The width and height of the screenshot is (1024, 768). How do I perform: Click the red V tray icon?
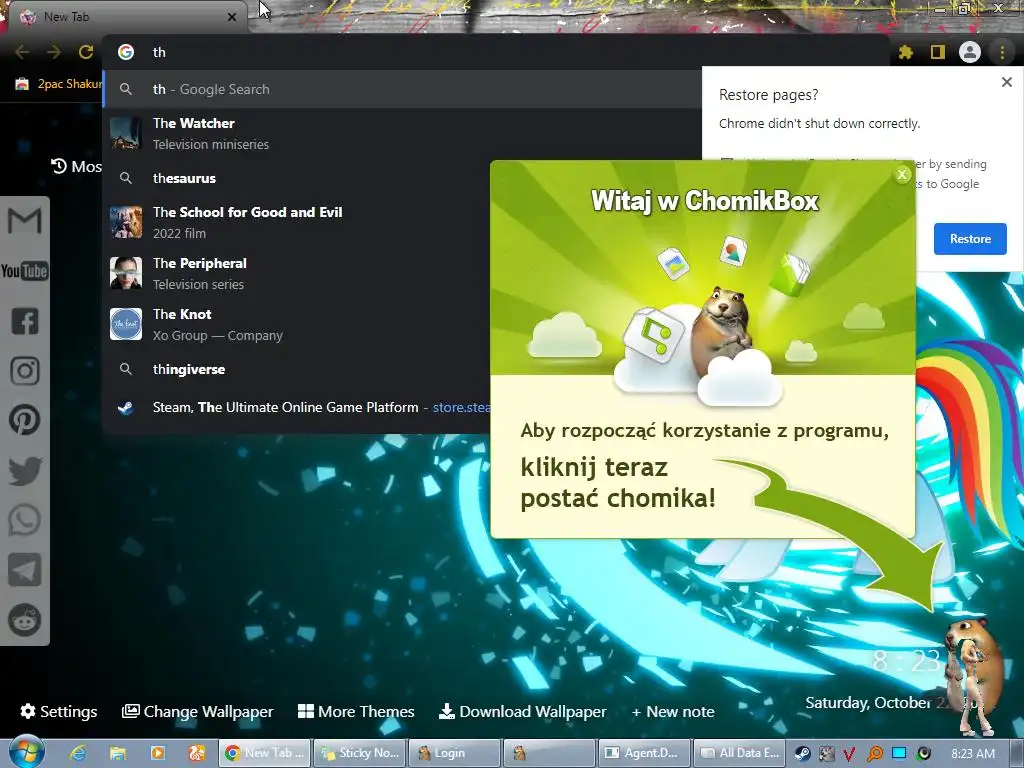click(850, 754)
